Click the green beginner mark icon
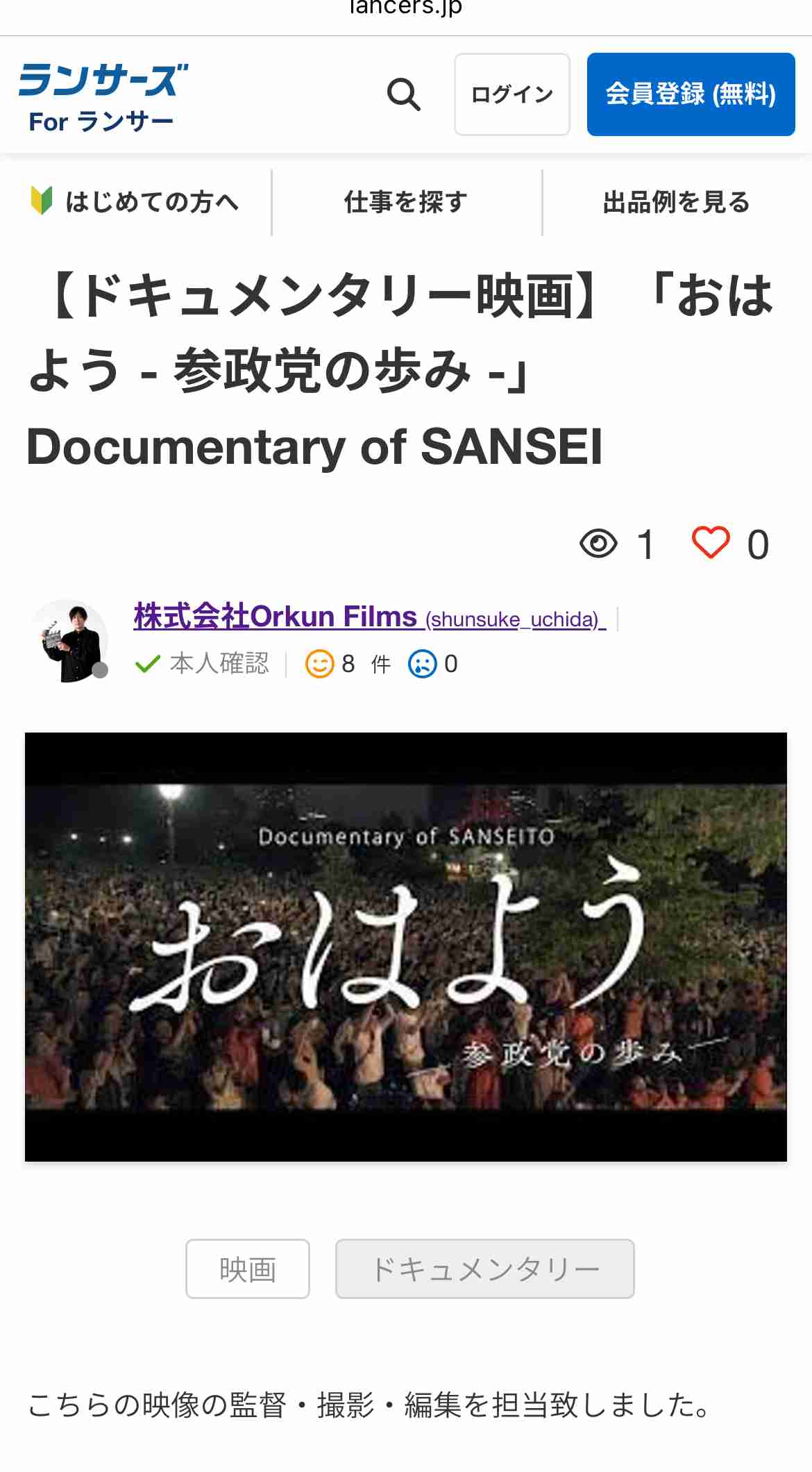Image resolution: width=812 pixels, height=1472 pixels. (42, 201)
